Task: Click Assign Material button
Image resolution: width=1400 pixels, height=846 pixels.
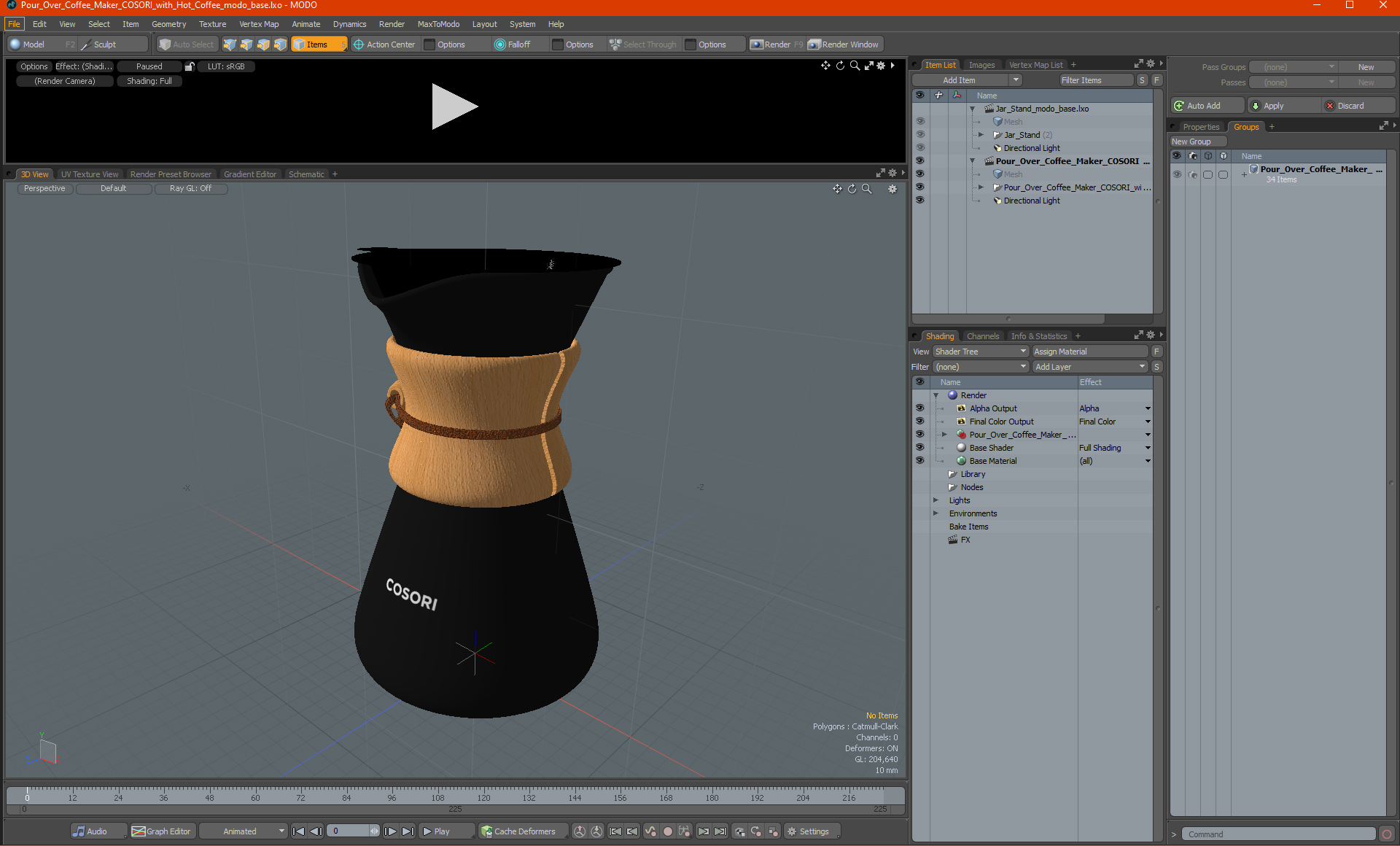Action: (1090, 352)
